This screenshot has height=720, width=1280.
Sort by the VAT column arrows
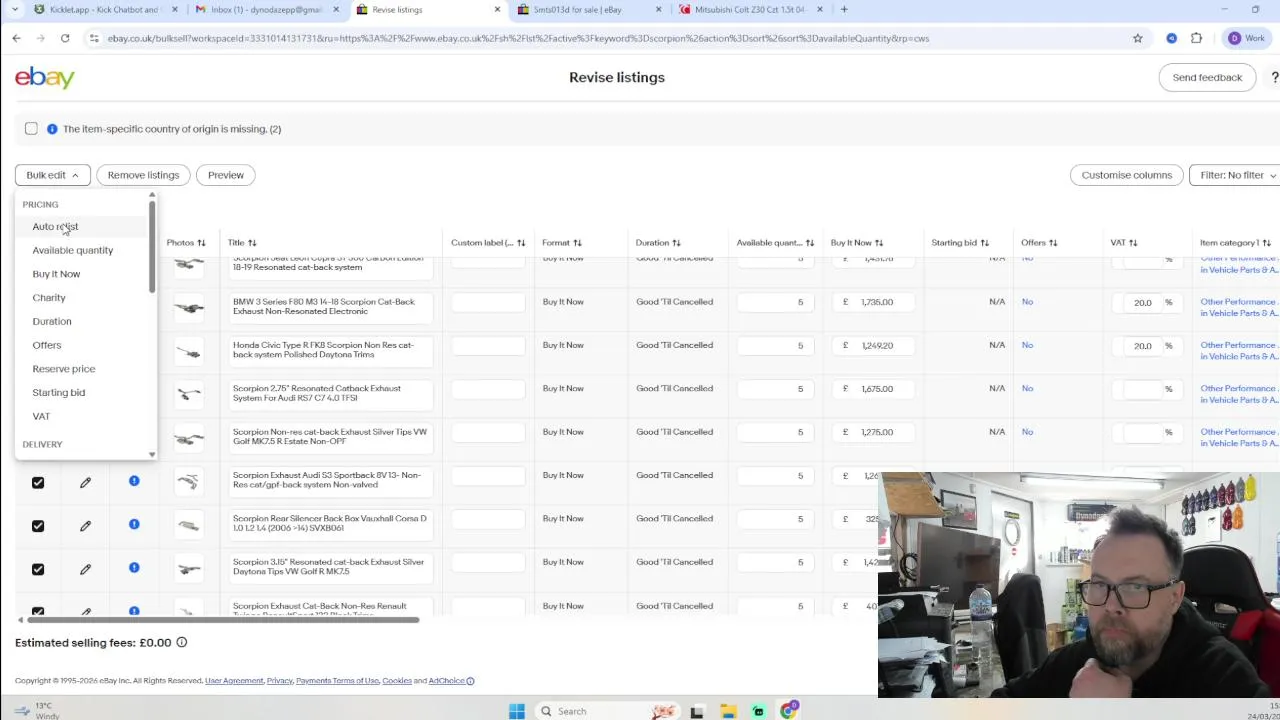pos(1133,243)
